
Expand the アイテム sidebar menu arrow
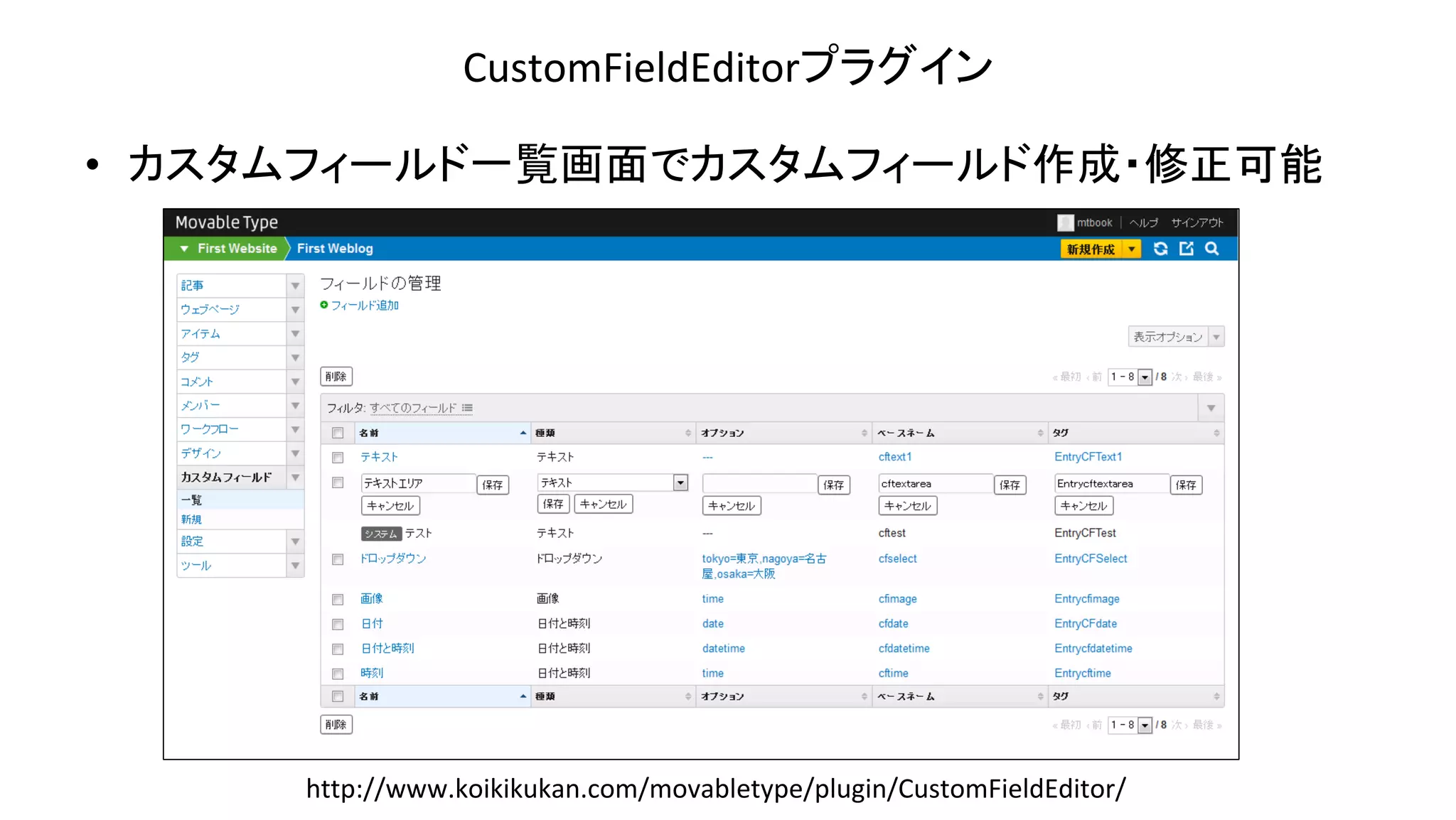click(x=295, y=334)
